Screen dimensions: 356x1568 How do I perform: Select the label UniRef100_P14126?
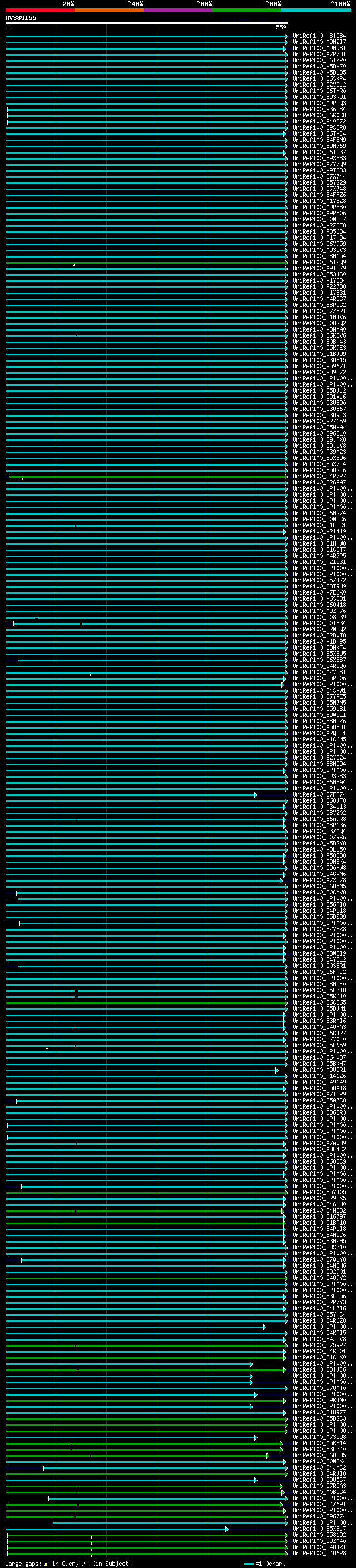(x=319, y=1076)
